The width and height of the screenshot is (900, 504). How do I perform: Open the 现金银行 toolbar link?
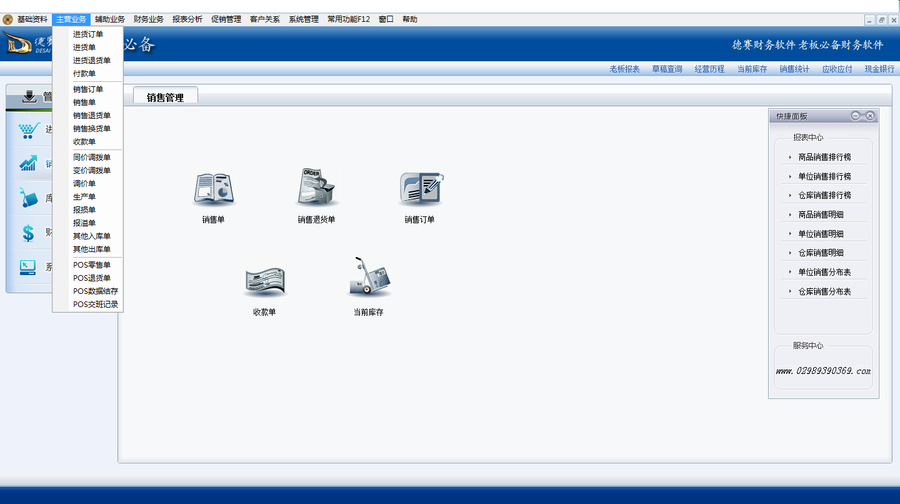pos(879,69)
